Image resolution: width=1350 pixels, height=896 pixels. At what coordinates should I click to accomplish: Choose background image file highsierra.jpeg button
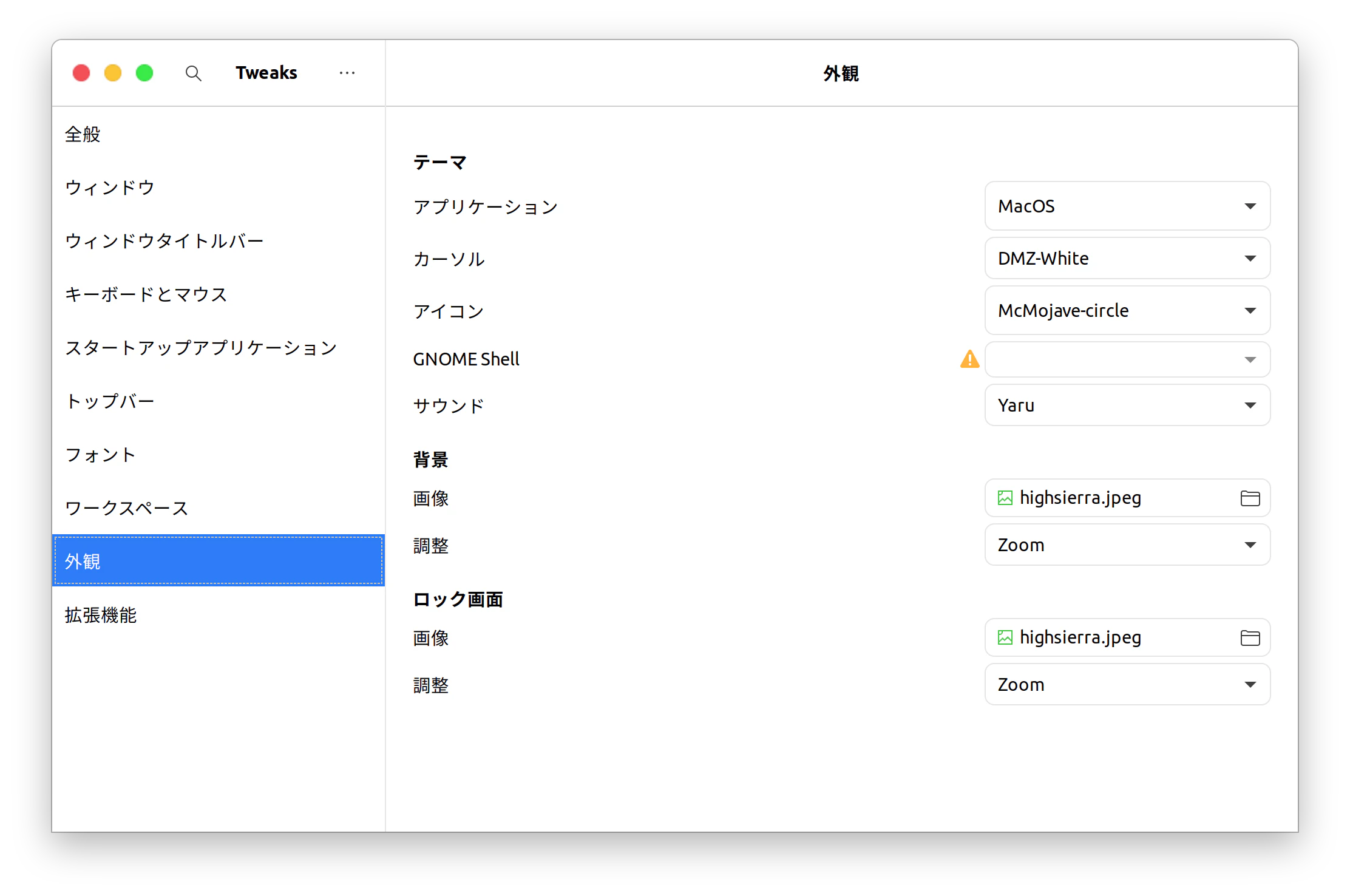click(x=1127, y=498)
